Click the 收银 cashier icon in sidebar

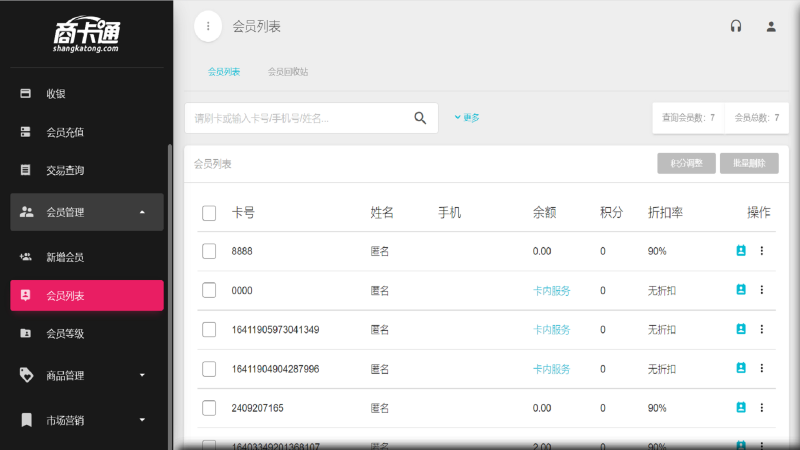click(x=26, y=93)
